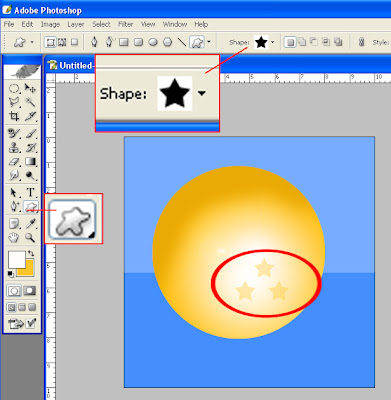Click the feather Adobe Online icon
The height and width of the screenshot is (400, 391).
(x=23, y=72)
